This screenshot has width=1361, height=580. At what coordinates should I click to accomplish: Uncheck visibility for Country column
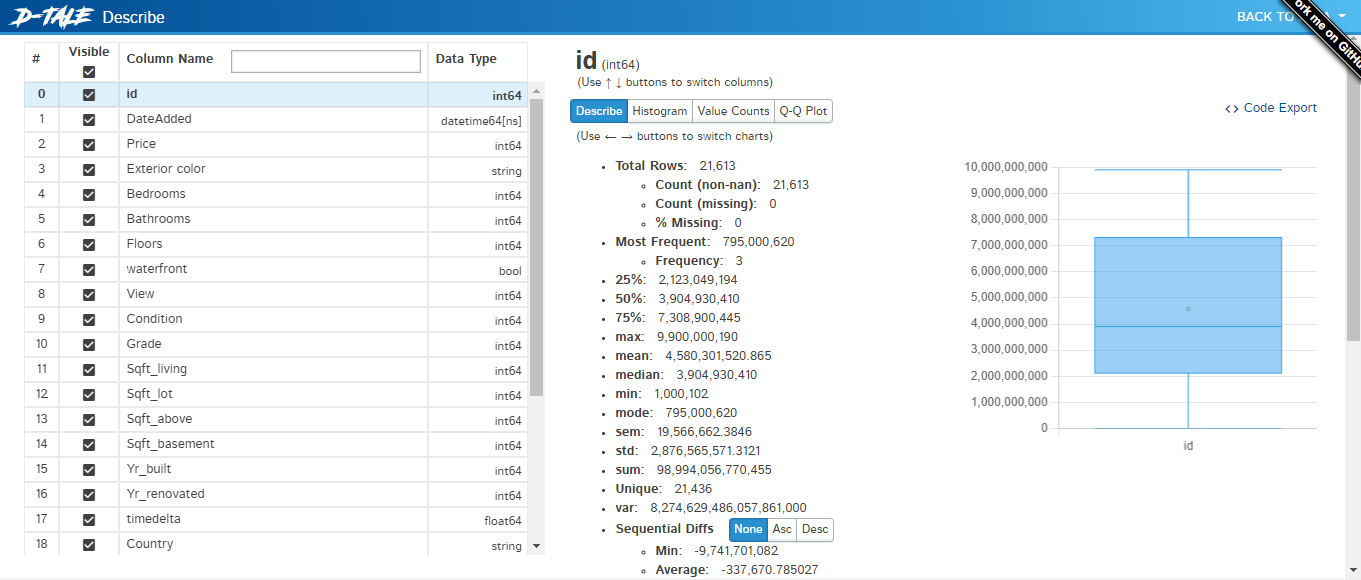(x=89, y=545)
